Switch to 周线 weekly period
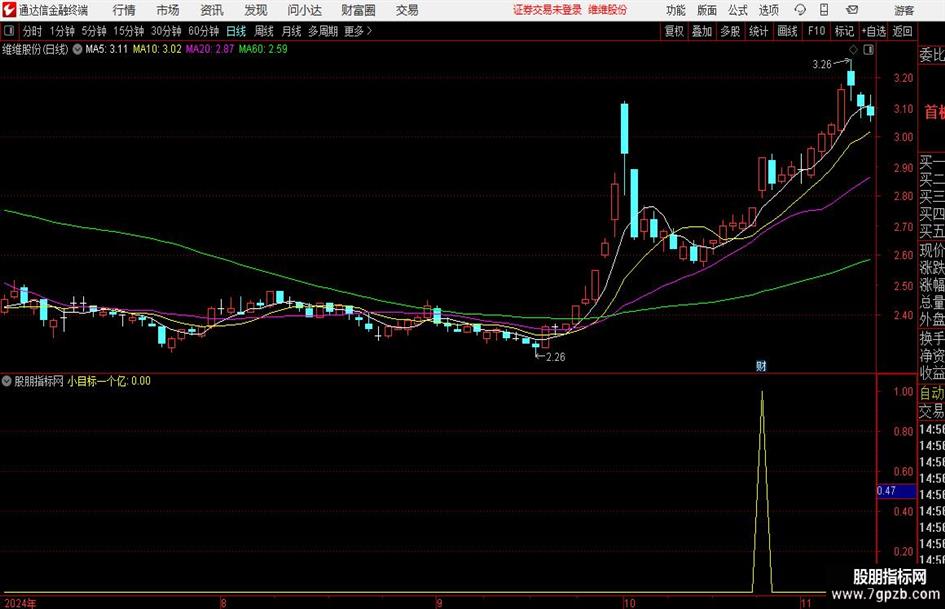The width and height of the screenshot is (945, 609). click(263, 31)
